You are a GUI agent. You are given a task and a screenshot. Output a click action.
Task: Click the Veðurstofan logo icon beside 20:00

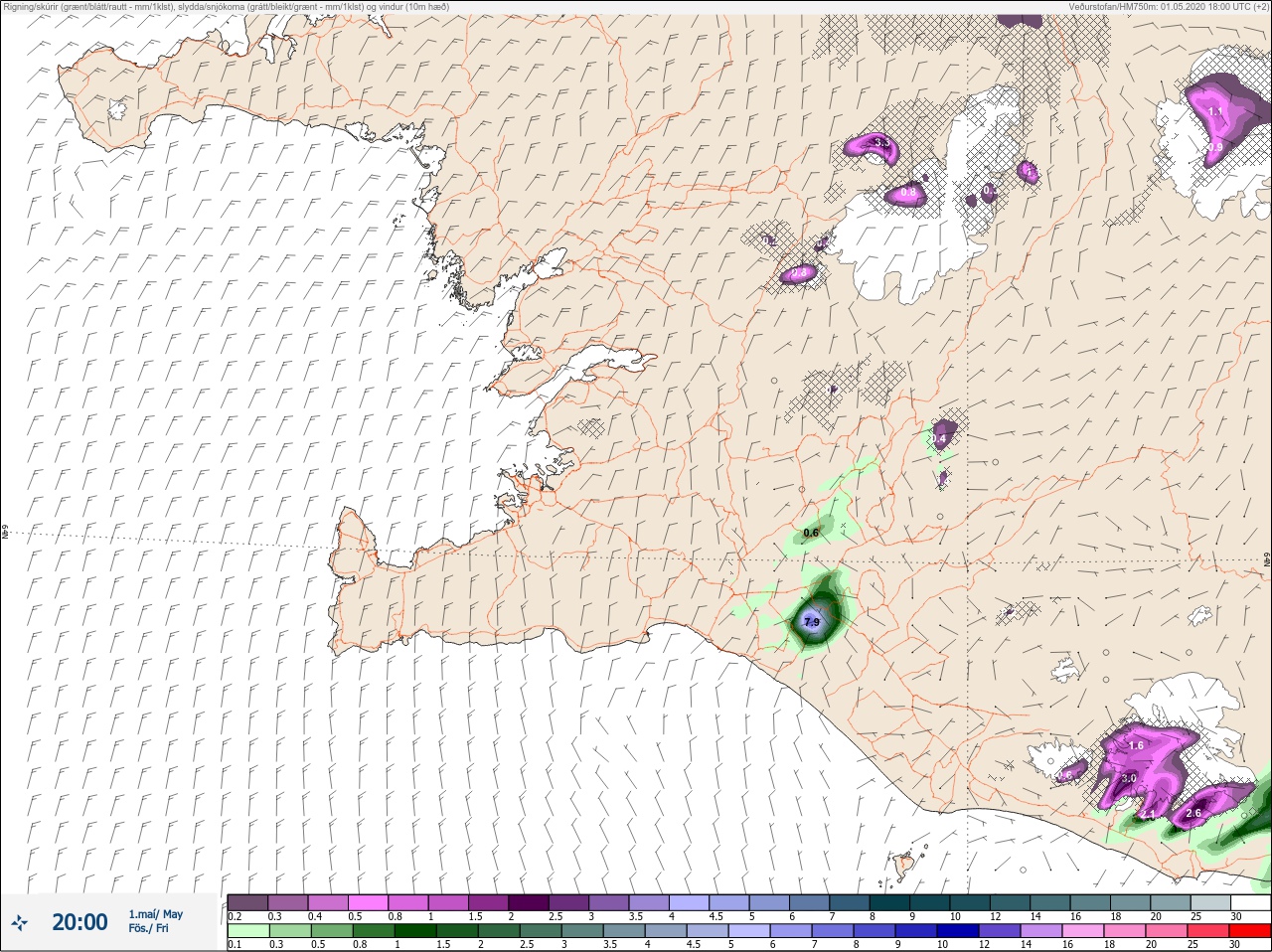click(19, 922)
